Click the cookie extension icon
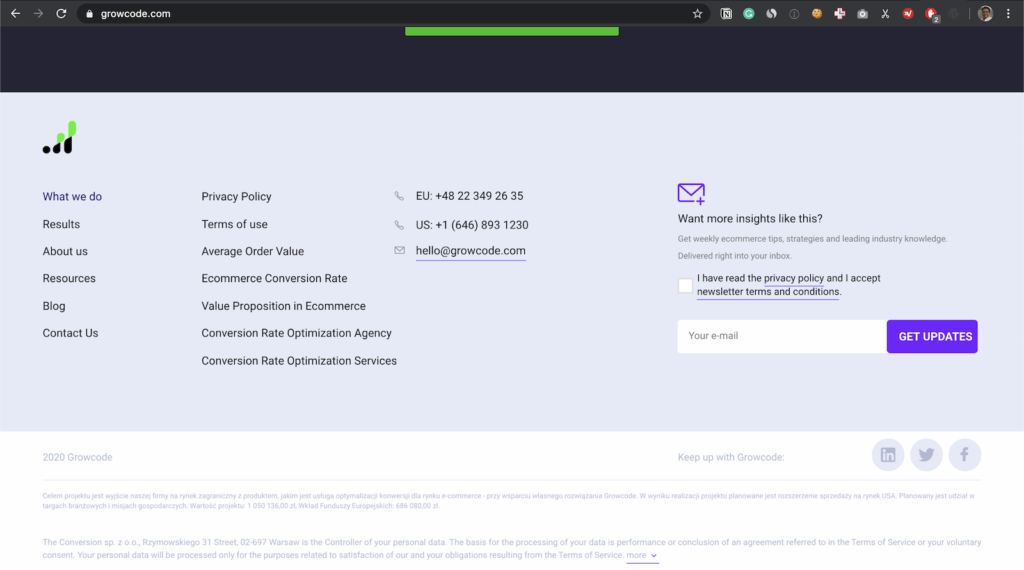The height and width of the screenshot is (570, 1024). (817, 14)
